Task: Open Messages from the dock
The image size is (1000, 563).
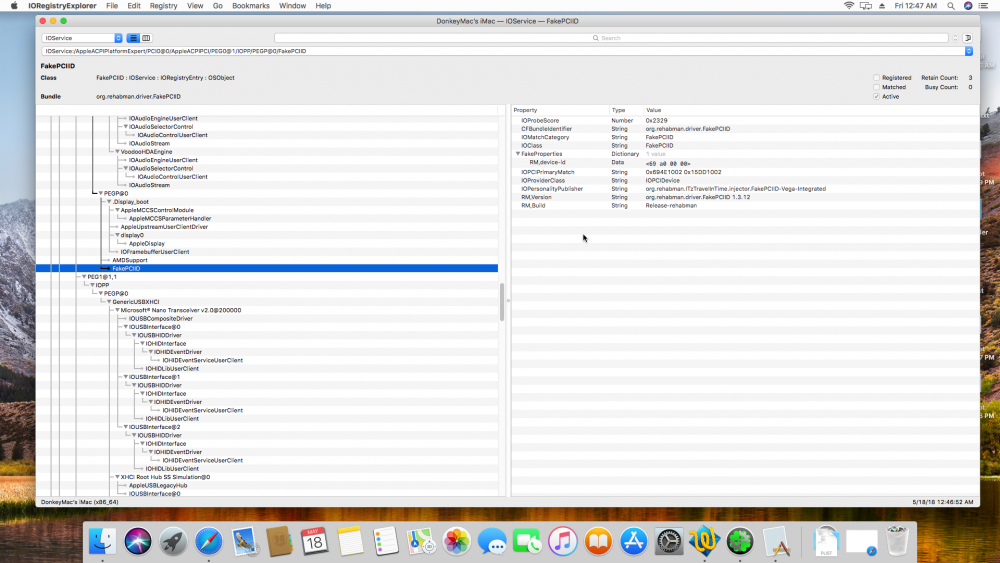Action: click(x=492, y=541)
